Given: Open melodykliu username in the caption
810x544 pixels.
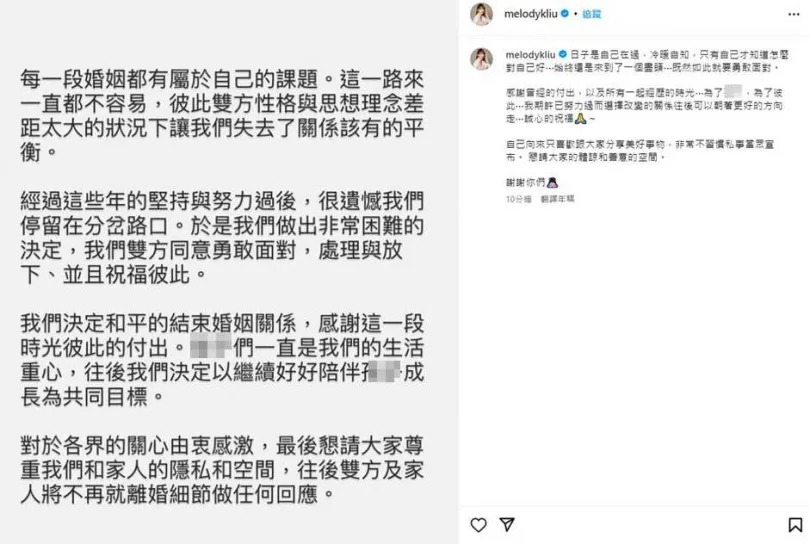Looking at the screenshot, I should pyautogui.click(x=531, y=55).
